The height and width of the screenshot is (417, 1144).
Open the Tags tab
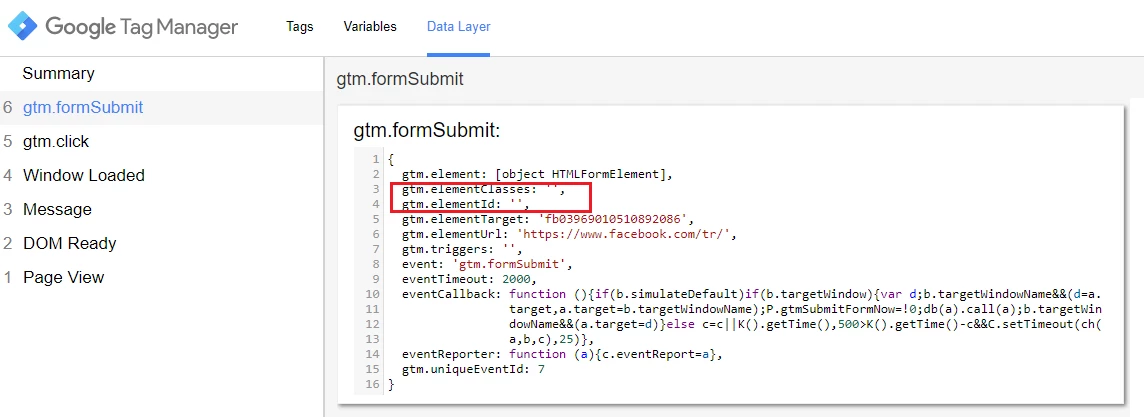click(300, 27)
